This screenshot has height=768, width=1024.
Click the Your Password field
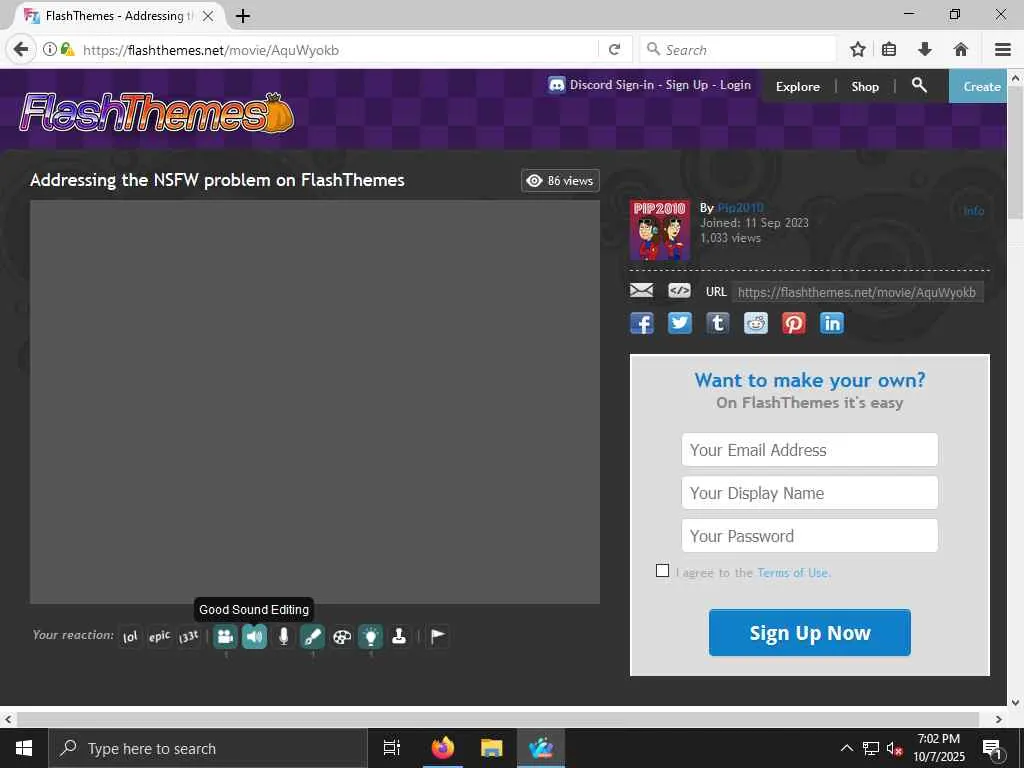pyautogui.click(x=809, y=536)
